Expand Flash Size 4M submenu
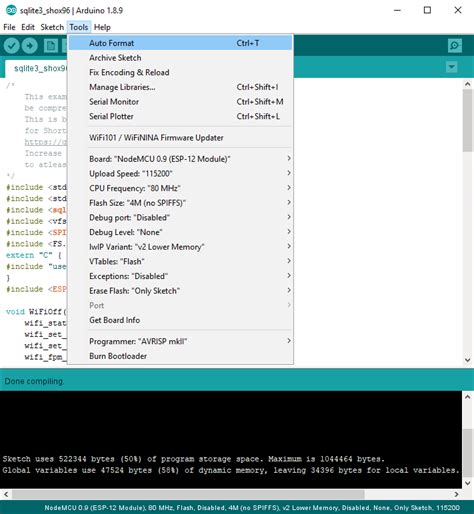This screenshot has width=474, height=514. 180,203
